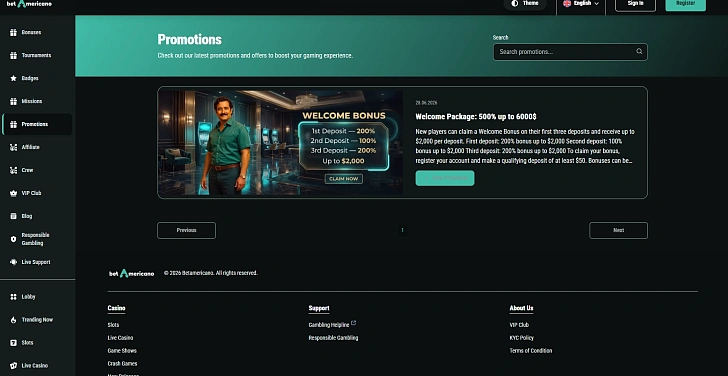
Task: Click the Responsible Gambling shield icon
Action: (x=13, y=239)
